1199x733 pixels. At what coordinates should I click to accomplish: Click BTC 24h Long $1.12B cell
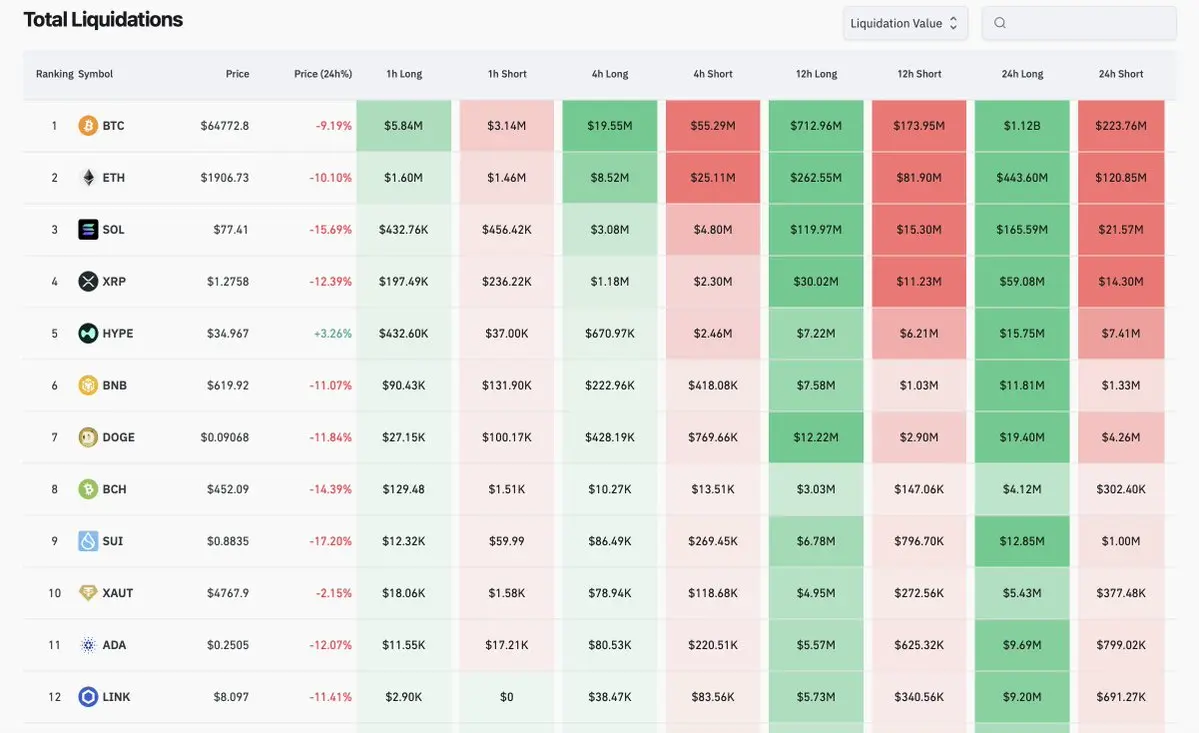point(1022,126)
